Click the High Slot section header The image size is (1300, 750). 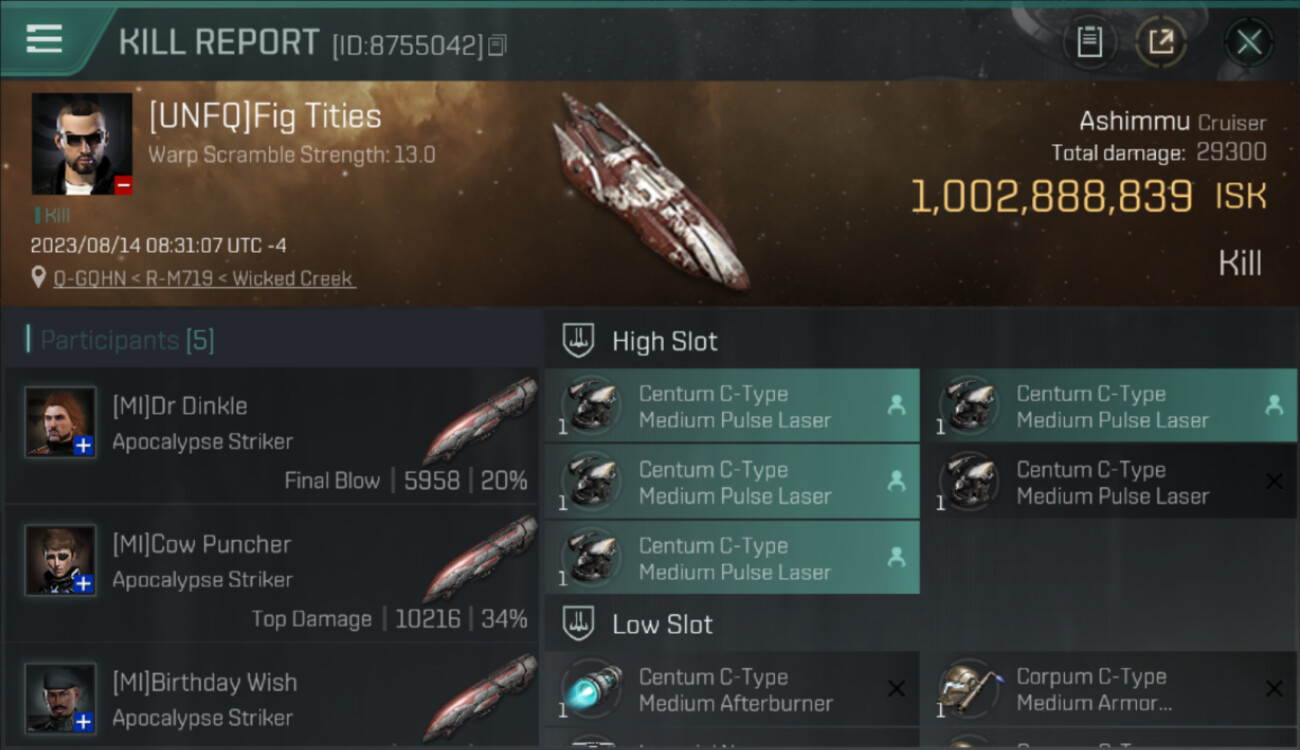click(664, 341)
